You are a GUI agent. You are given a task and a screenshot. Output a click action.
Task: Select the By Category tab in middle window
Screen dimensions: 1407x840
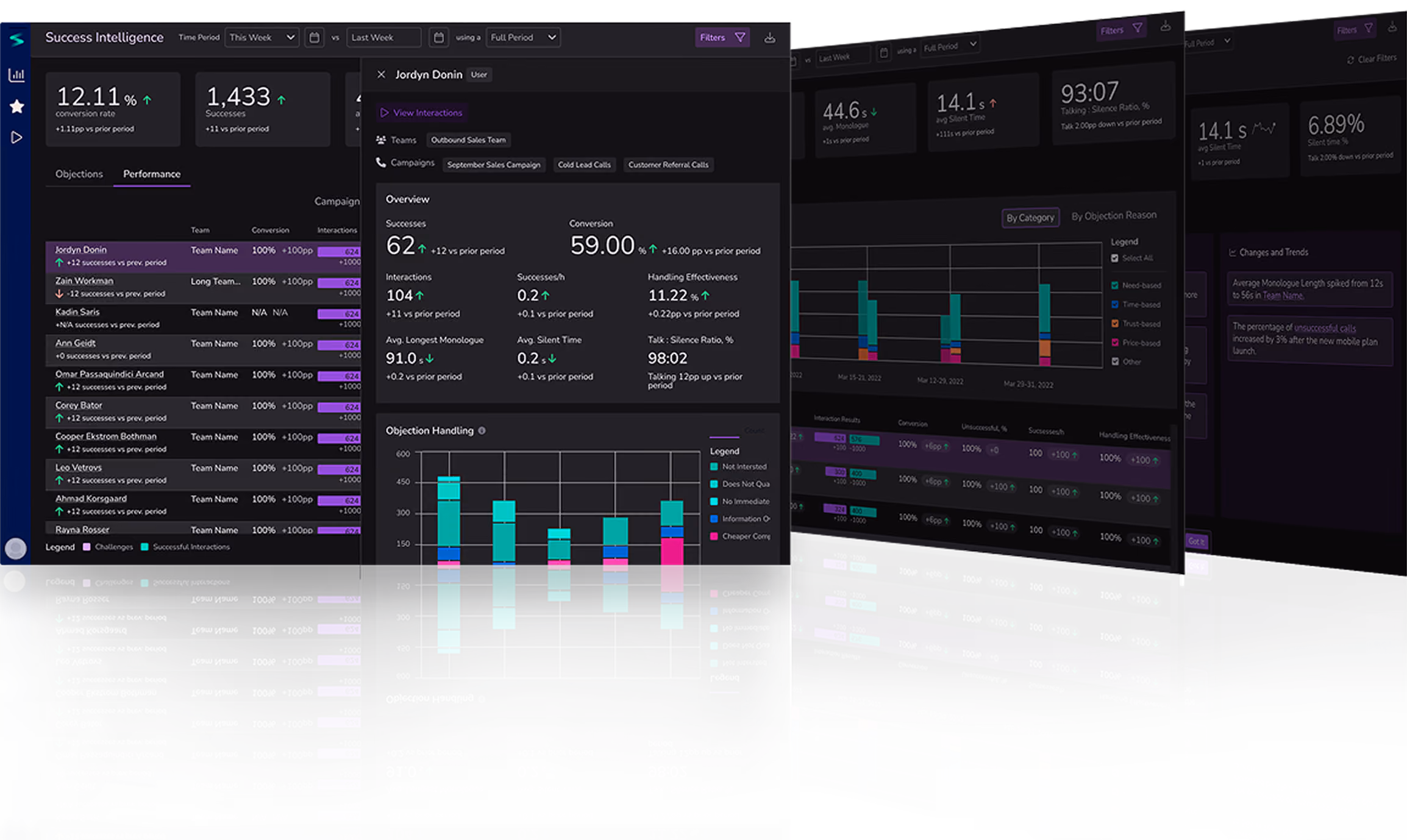tap(1030, 218)
